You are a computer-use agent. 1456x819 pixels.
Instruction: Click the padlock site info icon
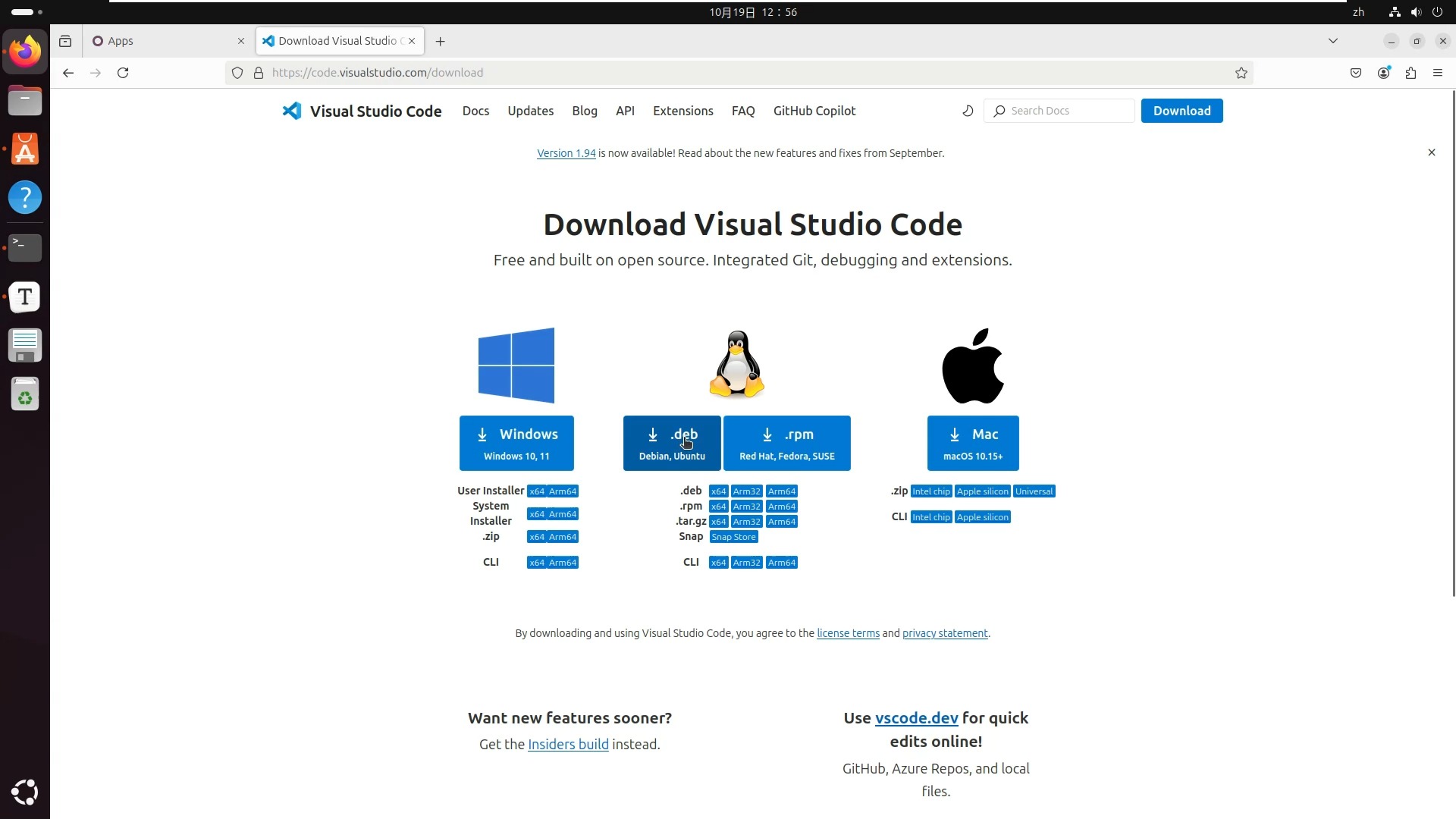click(x=259, y=73)
